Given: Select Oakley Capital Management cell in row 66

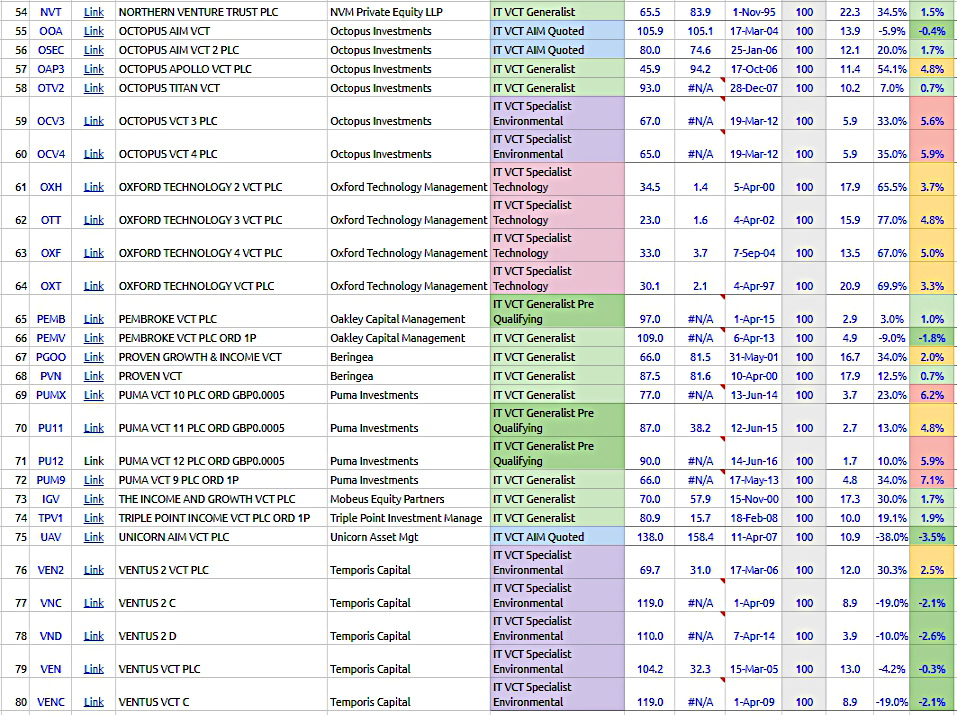Looking at the screenshot, I should tap(408, 338).
